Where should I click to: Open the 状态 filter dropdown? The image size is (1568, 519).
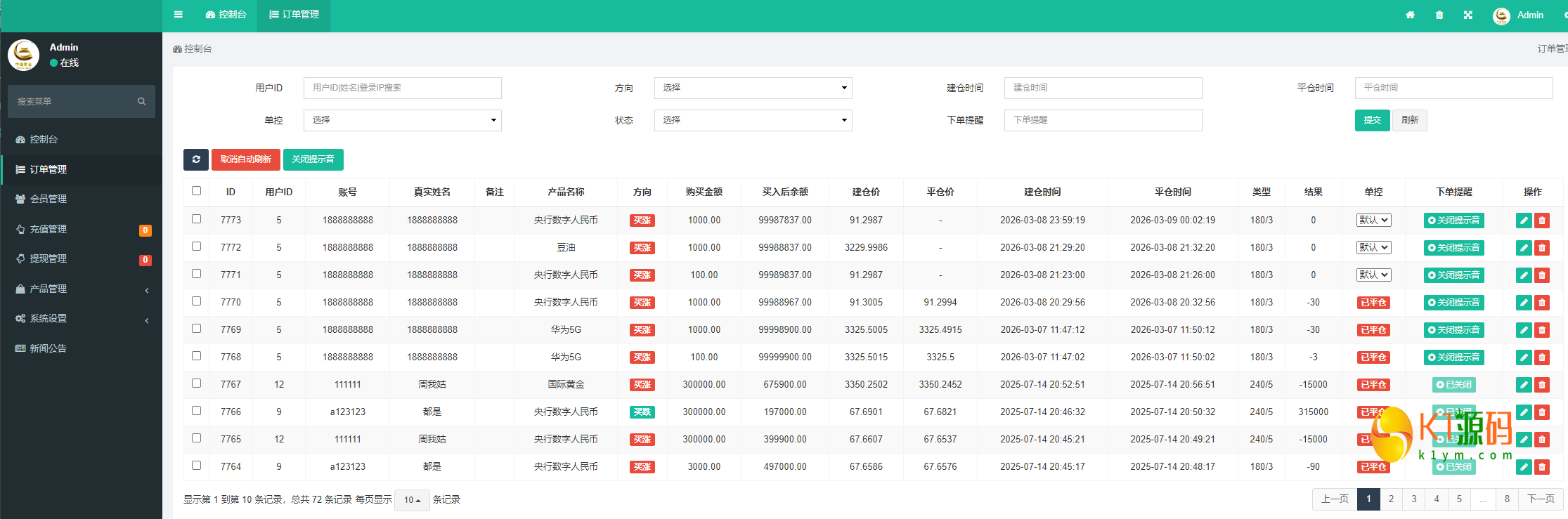753,120
